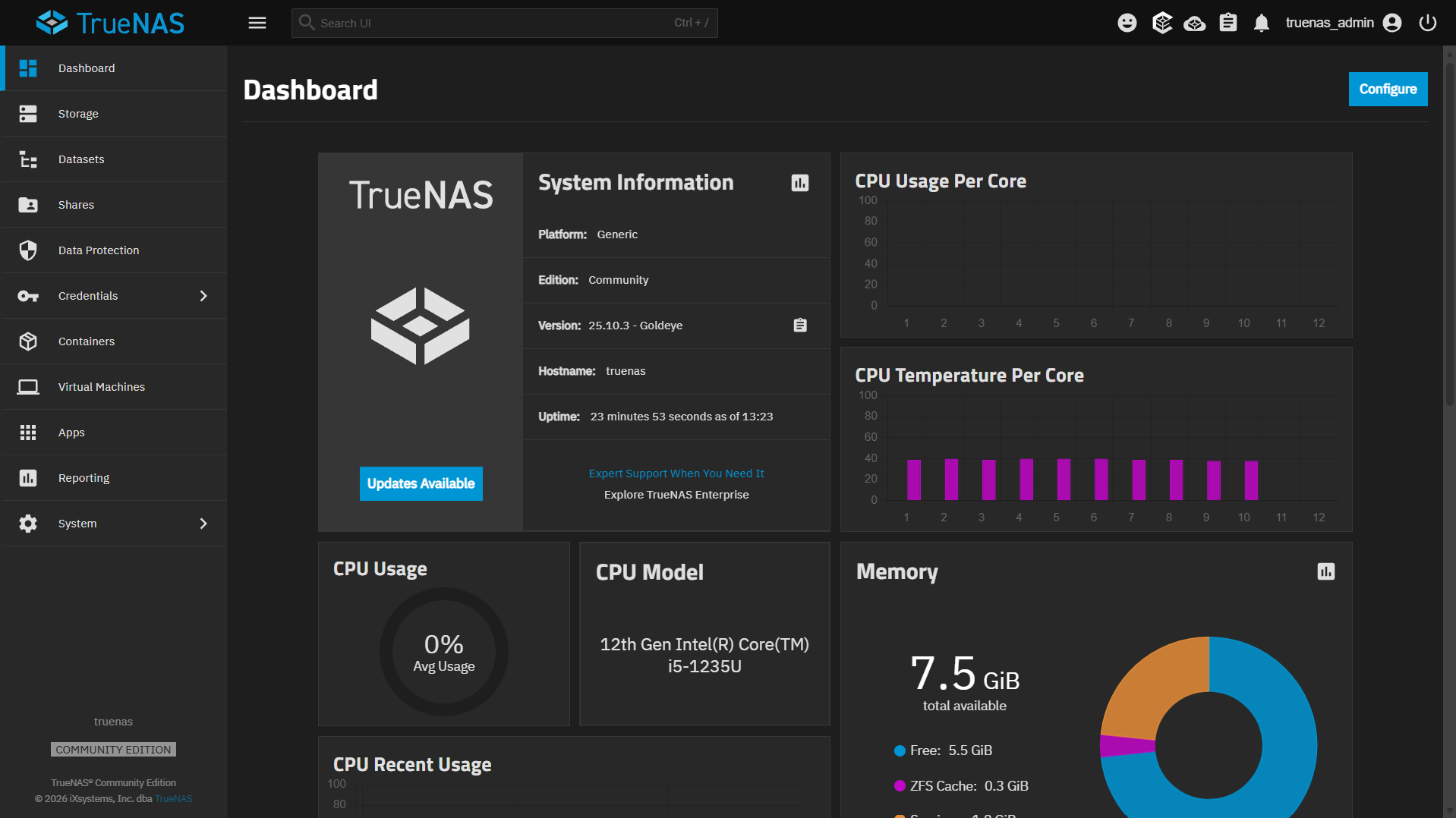The height and width of the screenshot is (818, 1456).
Task: Click the Shares folder icon in sidebar
Action: pyautogui.click(x=28, y=205)
